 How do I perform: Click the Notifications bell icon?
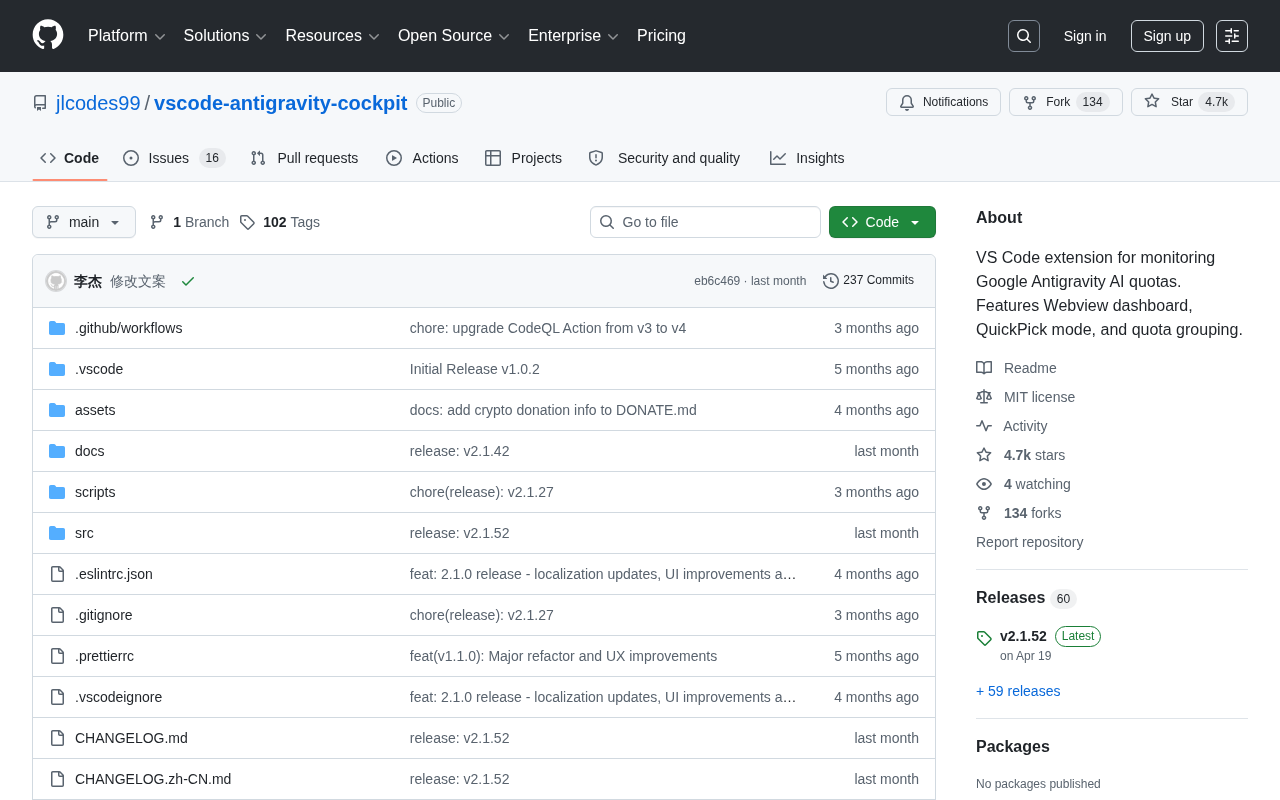(907, 102)
